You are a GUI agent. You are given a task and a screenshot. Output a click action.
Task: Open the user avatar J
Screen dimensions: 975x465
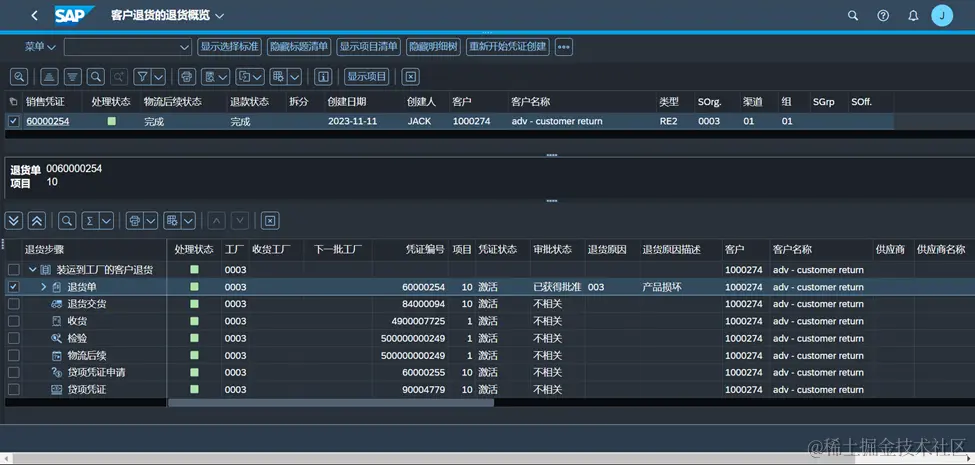pyautogui.click(x=942, y=16)
